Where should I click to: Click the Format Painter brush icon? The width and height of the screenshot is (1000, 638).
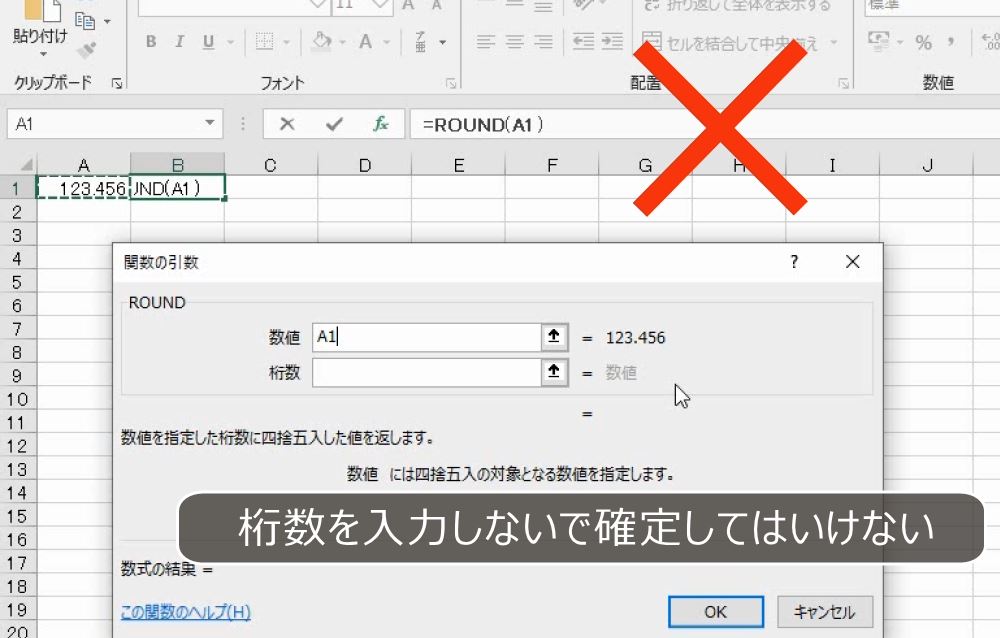click(x=87, y=50)
